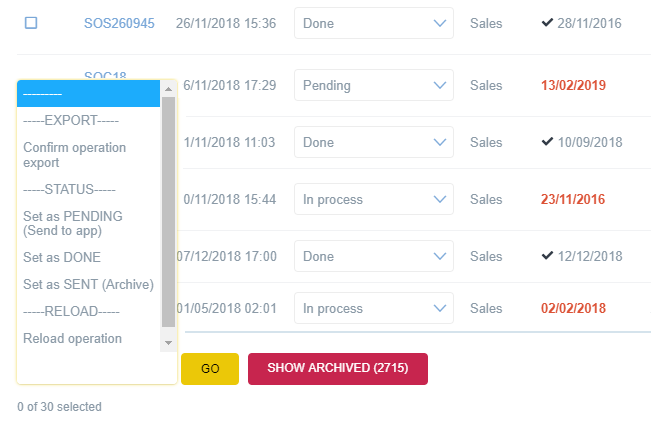Choose Set as SENT (Archive) option
This screenshot has width=651, height=428.
tap(89, 284)
